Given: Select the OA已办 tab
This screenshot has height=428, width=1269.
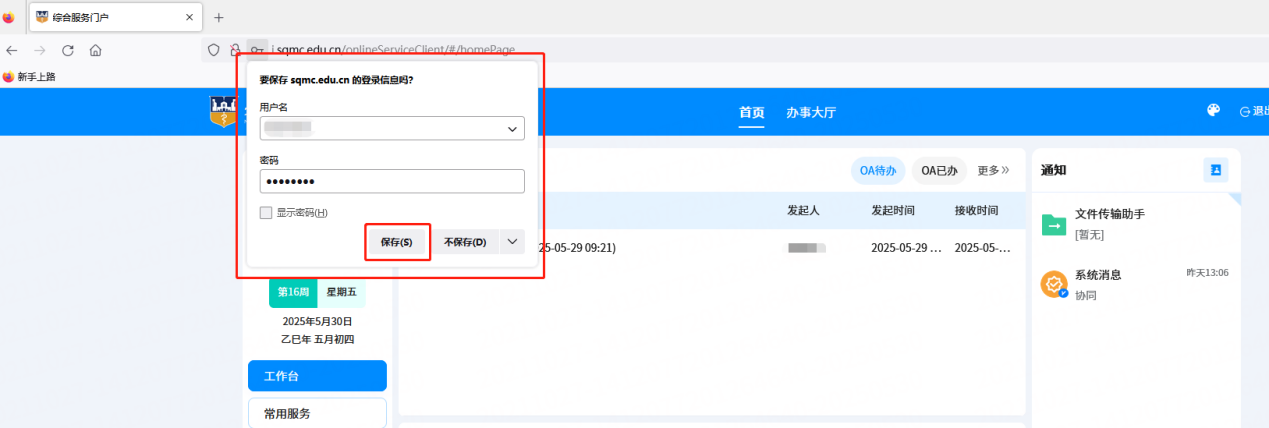Looking at the screenshot, I should [x=939, y=171].
